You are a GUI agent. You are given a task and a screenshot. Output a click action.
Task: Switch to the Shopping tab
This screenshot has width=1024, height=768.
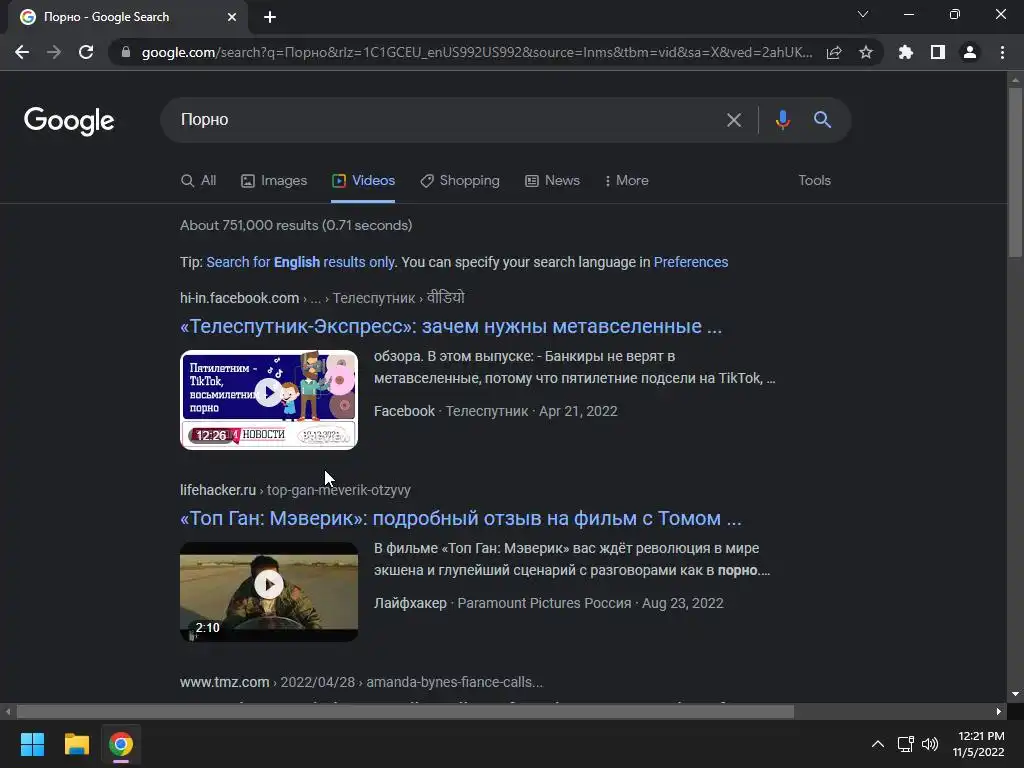pos(460,181)
